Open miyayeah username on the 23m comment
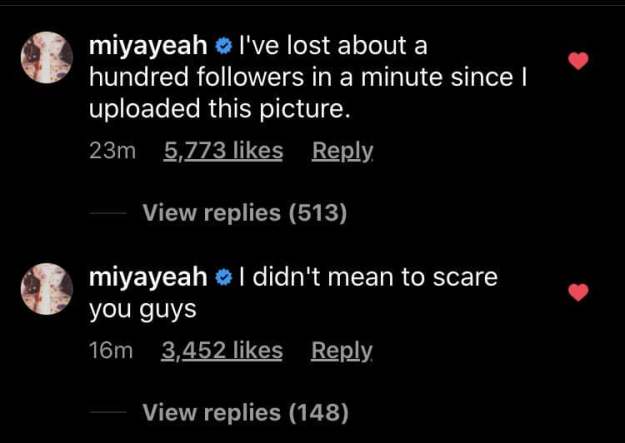Screen dimensions: 625x443 149,45
